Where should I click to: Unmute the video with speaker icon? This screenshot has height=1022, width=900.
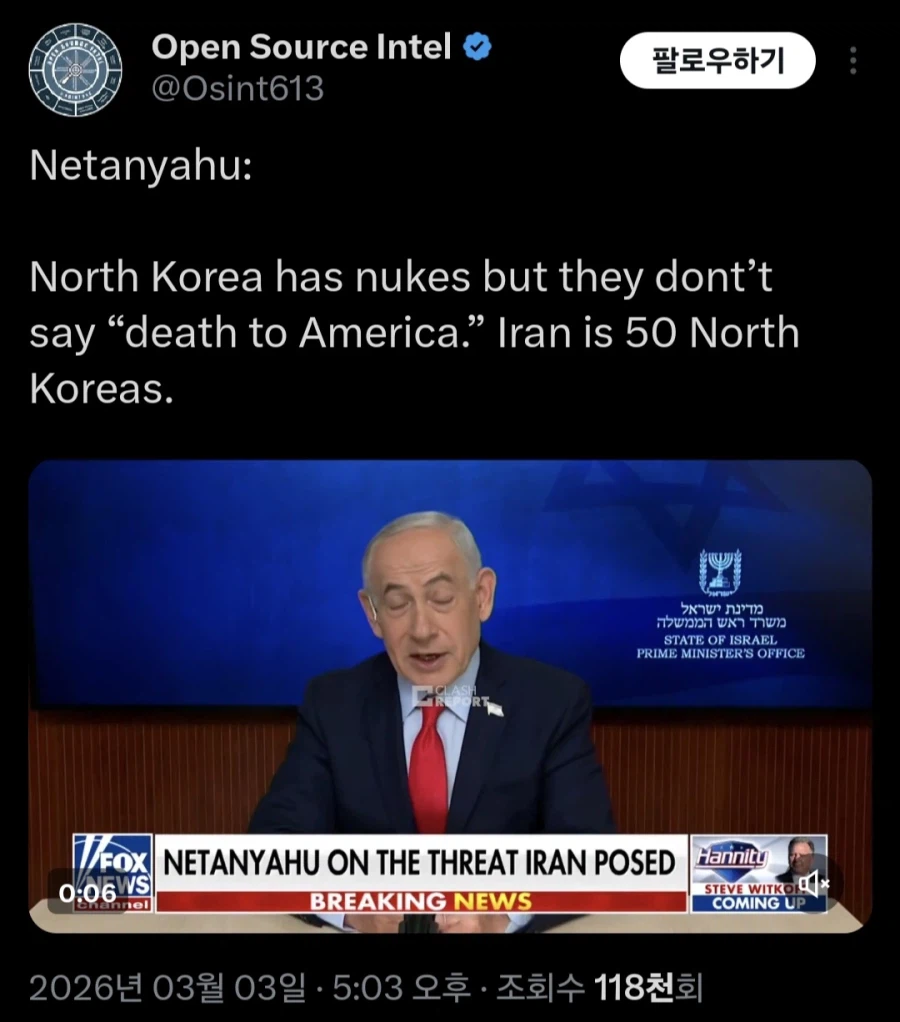(x=812, y=884)
